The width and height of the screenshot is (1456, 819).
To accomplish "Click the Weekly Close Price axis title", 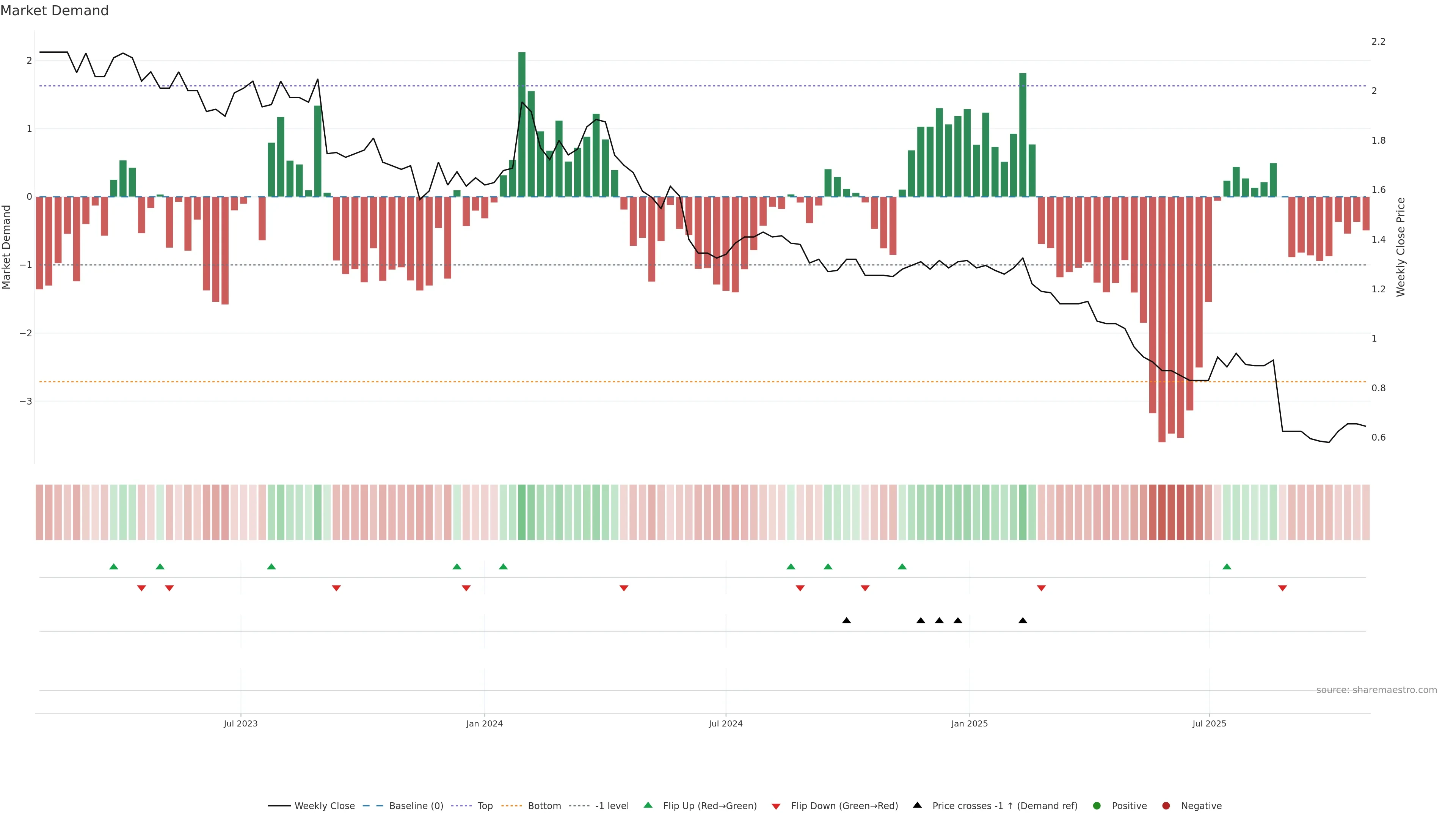I will [x=1401, y=247].
